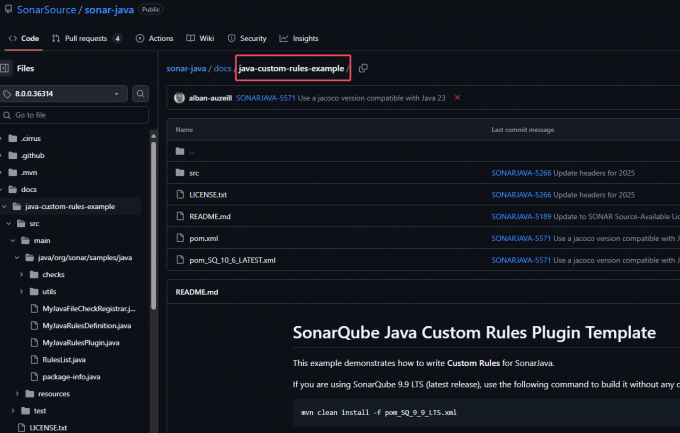The height and width of the screenshot is (433, 680).
Task: Collapse the src folder chevron in tree
Action: [9, 223]
